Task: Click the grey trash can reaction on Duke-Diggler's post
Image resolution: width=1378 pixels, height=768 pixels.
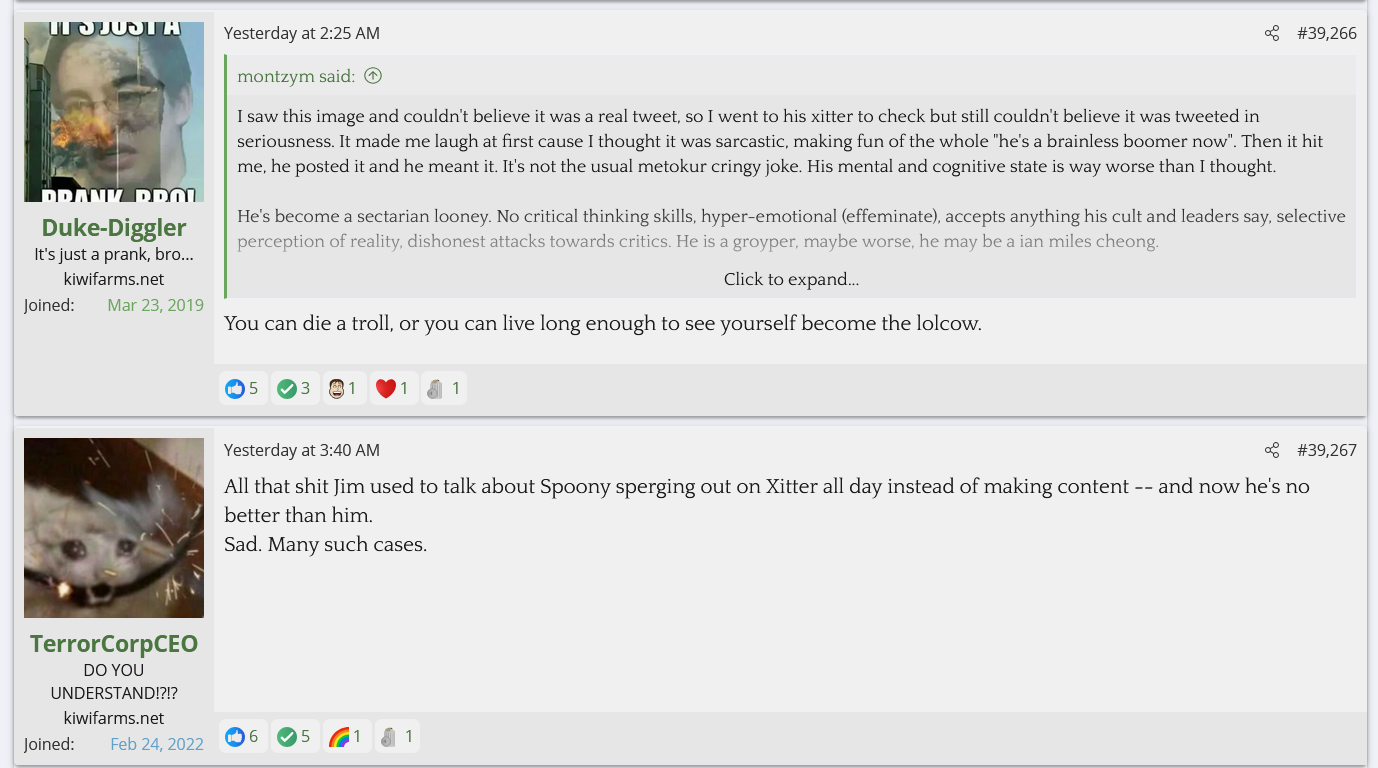Action: 443,388
